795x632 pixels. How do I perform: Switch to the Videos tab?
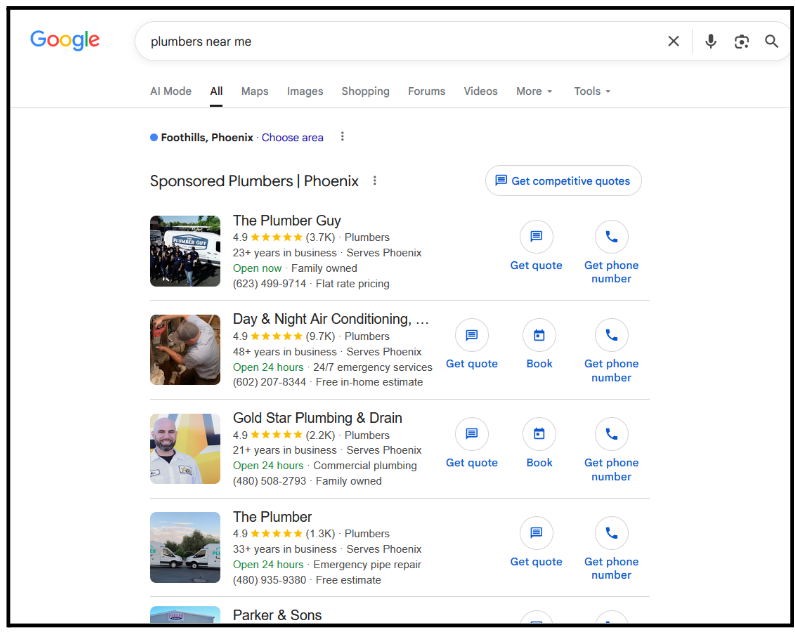pyautogui.click(x=480, y=91)
